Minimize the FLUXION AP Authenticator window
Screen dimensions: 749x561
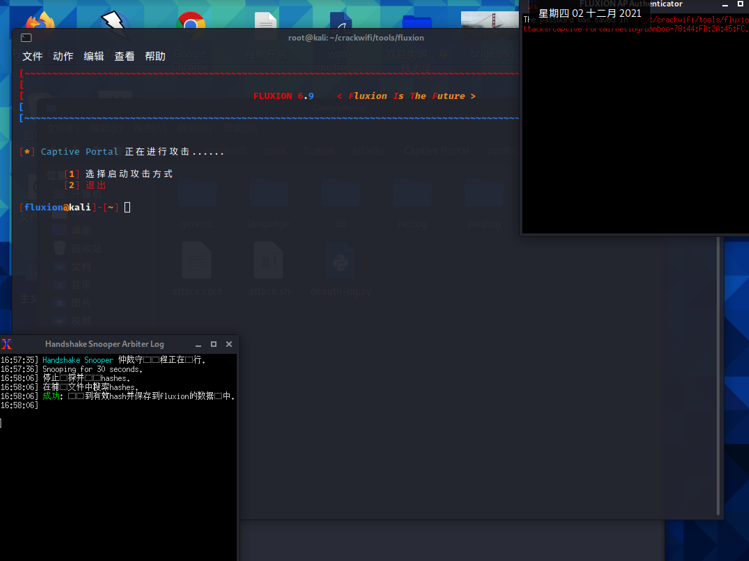pos(725,4)
